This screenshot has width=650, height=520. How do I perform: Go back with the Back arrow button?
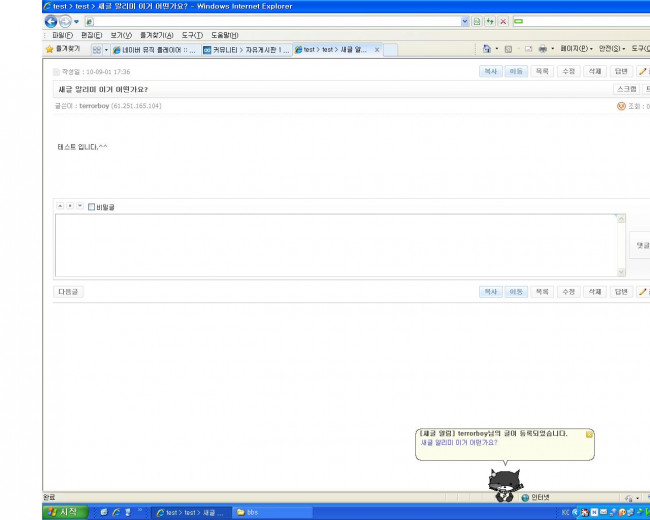click(x=51, y=22)
